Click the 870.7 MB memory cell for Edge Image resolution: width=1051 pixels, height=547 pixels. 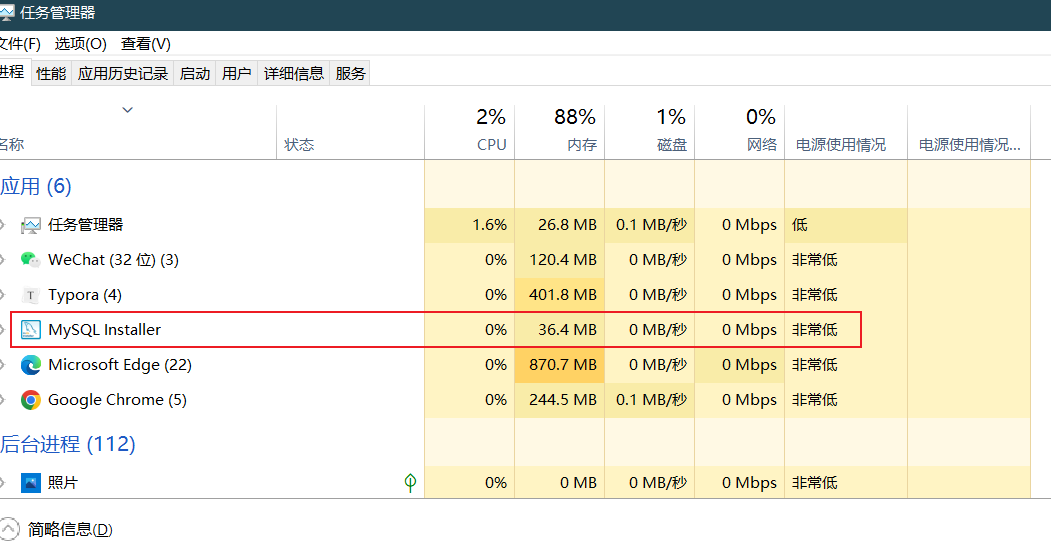[560, 365]
